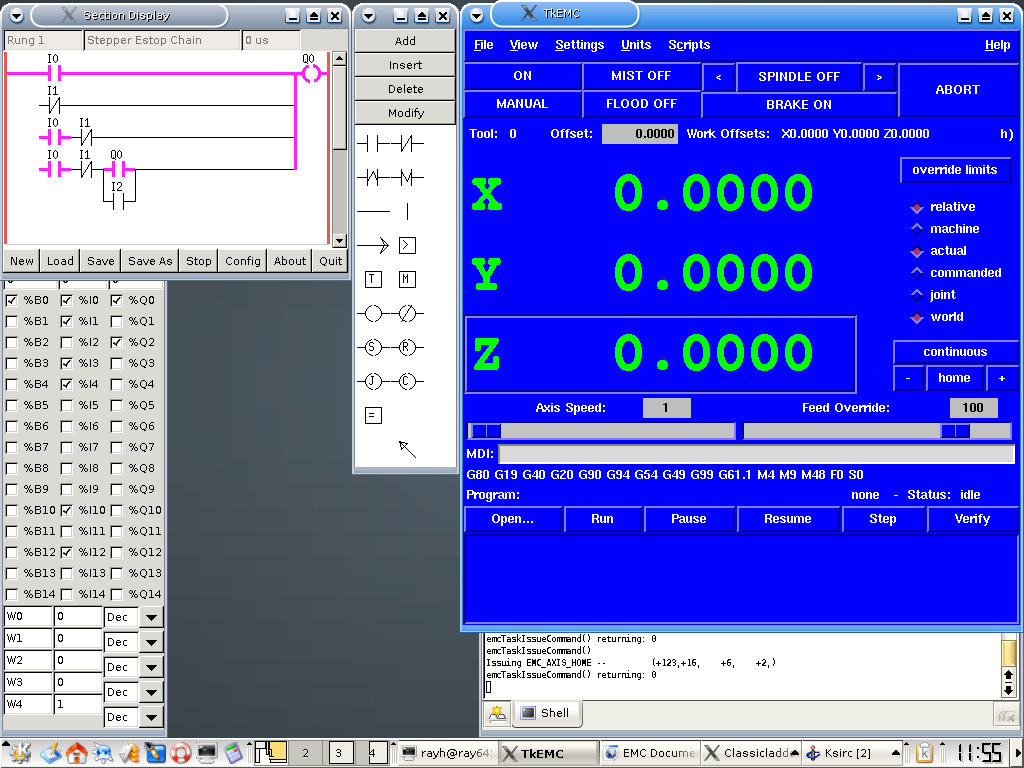
Task: Click the MDI command input field
Action: (756, 455)
